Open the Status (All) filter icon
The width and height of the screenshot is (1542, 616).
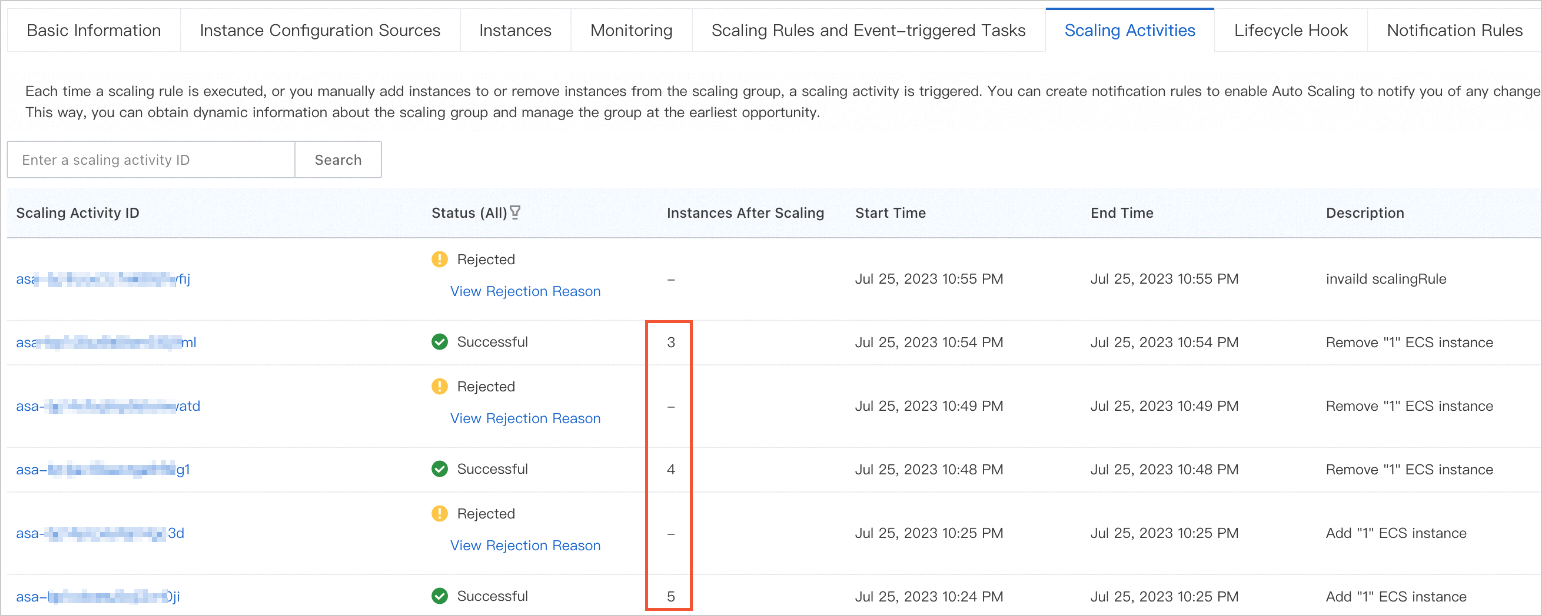515,212
